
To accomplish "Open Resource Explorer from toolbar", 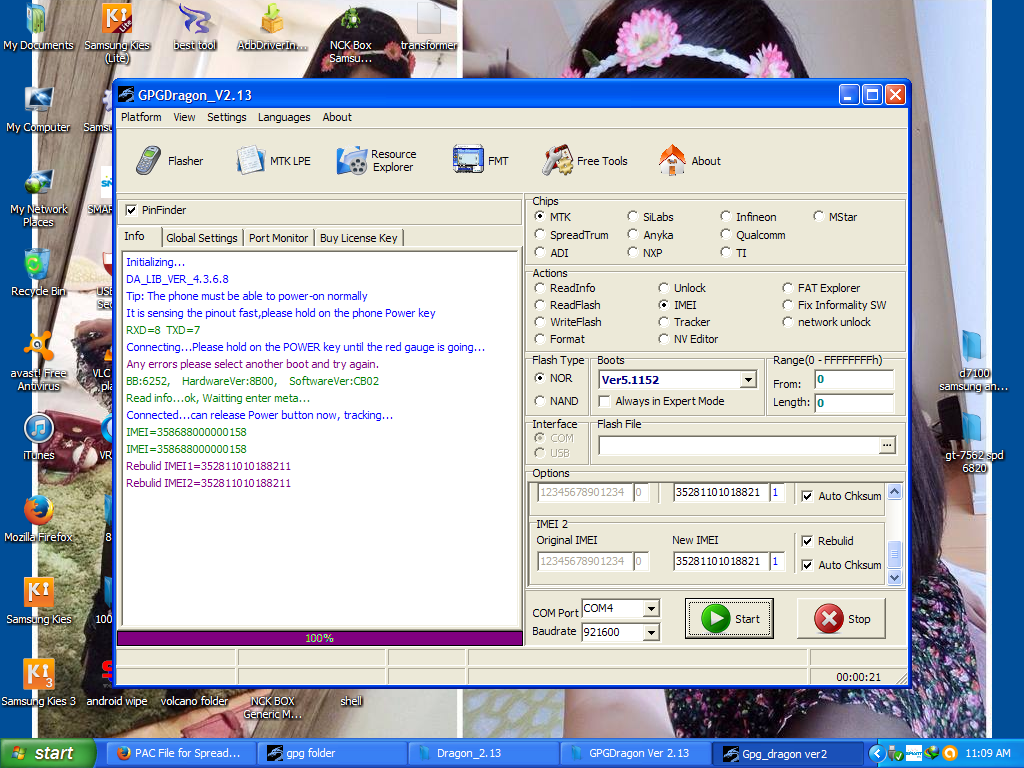I will coord(352,160).
